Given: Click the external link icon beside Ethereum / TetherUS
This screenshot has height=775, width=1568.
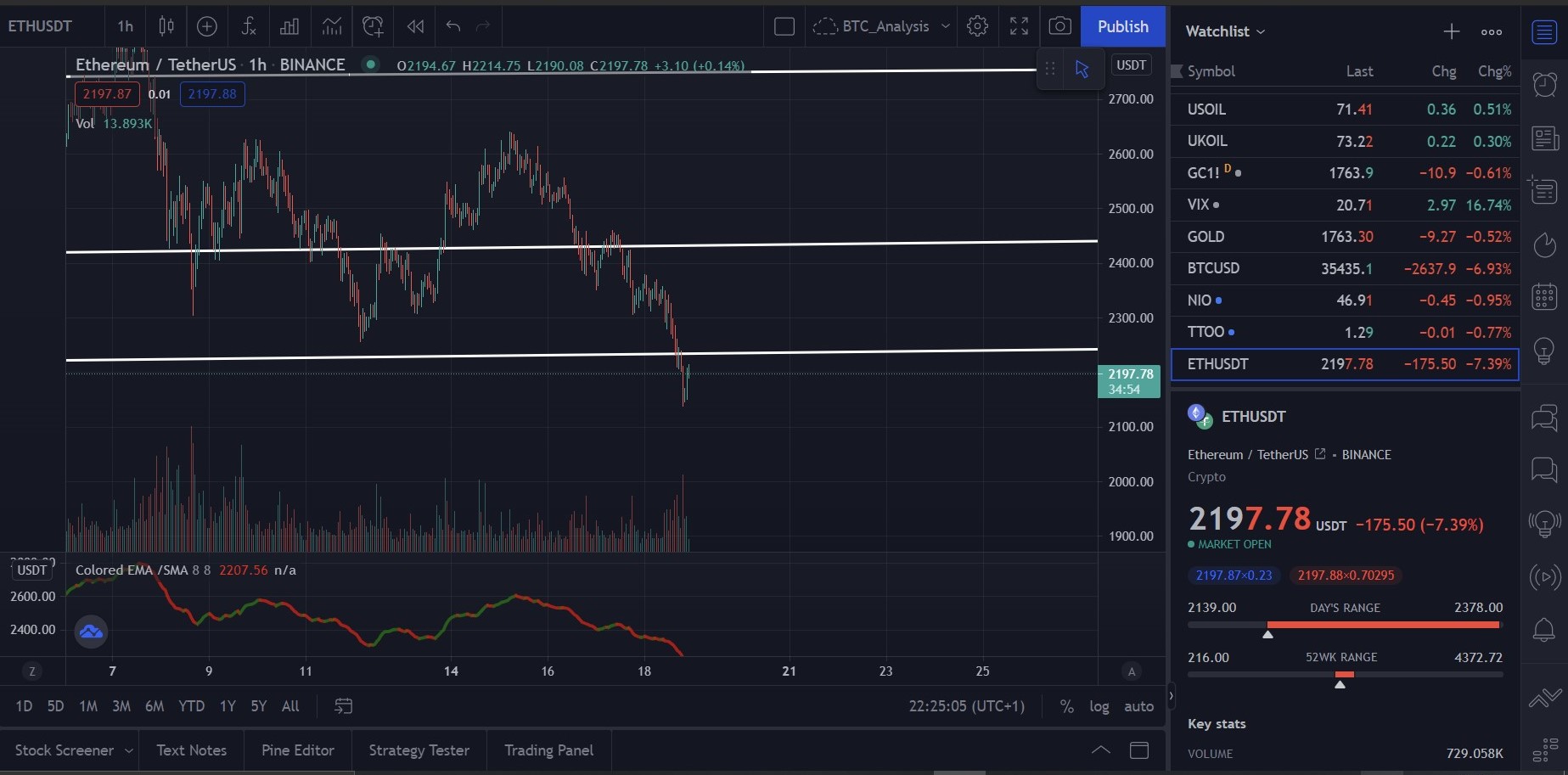Looking at the screenshot, I should point(1320,454).
